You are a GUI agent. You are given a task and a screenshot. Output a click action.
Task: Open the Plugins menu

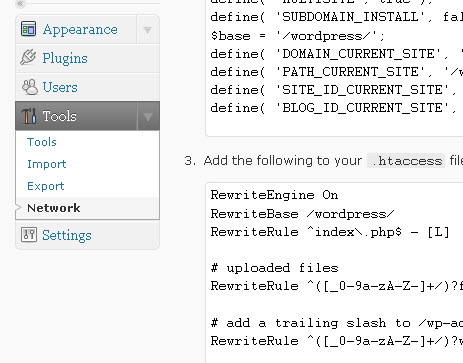click(x=65, y=58)
